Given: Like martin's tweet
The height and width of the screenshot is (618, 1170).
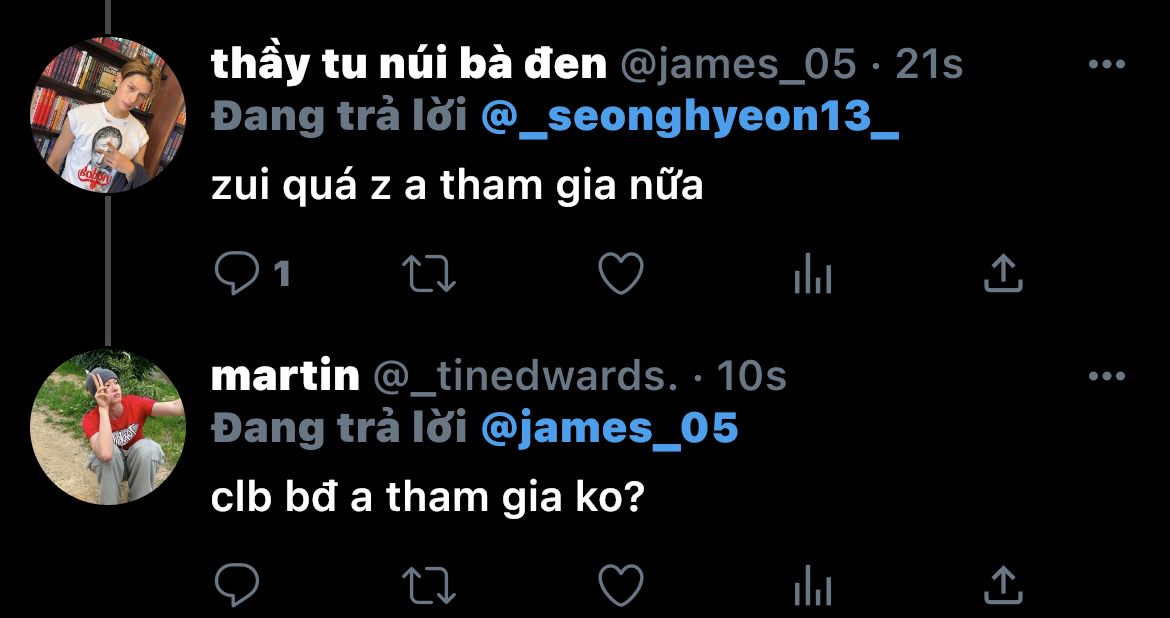Looking at the screenshot, I should tap(621, 584).
